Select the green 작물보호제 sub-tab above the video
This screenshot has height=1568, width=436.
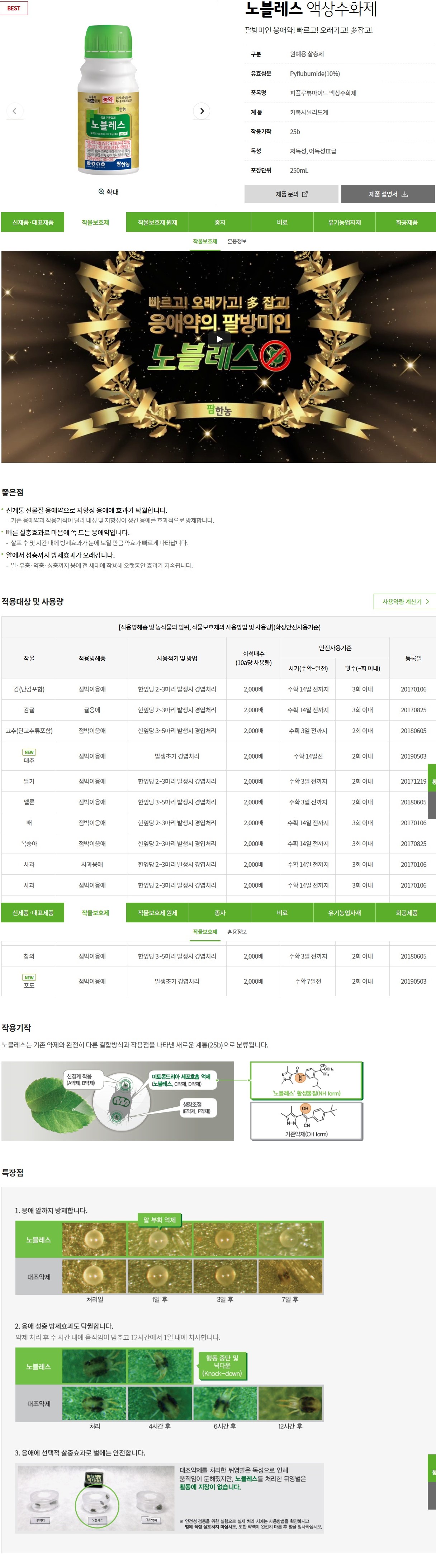point(205,242)
